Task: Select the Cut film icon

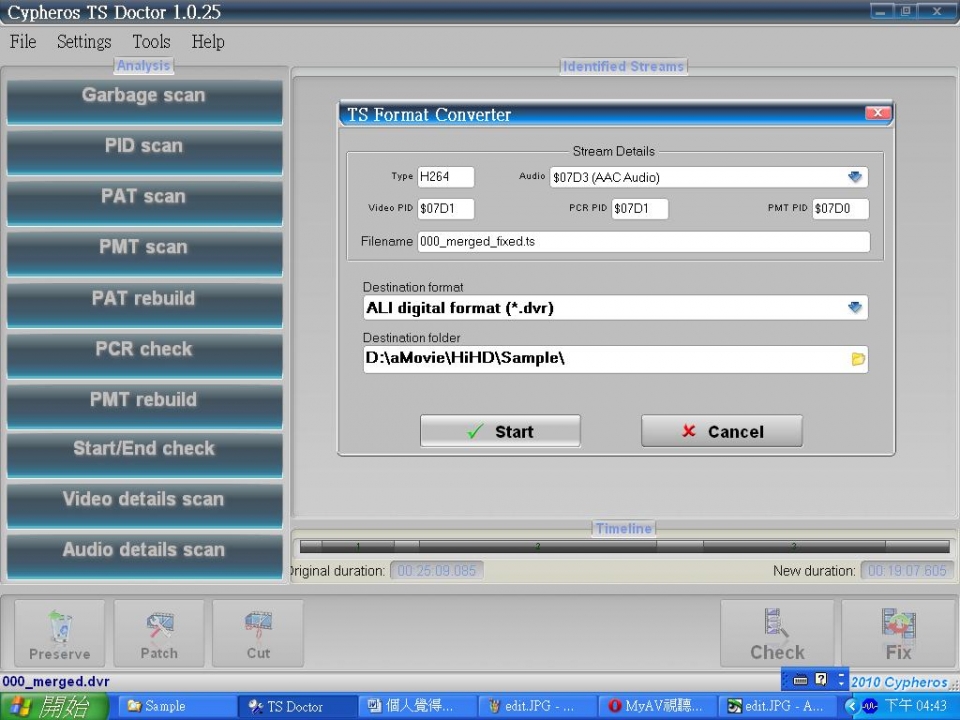Action: click(258, 632)
